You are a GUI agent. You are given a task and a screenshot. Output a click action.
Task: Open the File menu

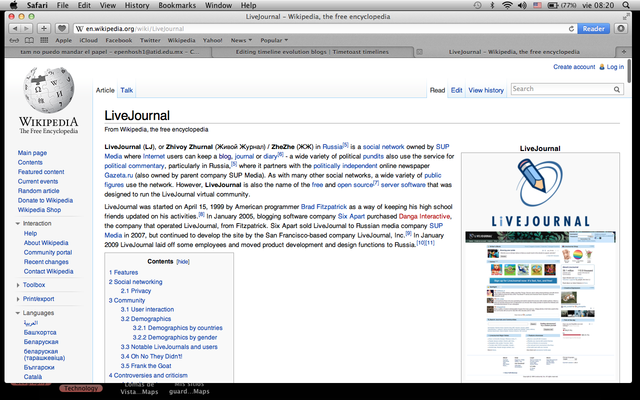62,5
